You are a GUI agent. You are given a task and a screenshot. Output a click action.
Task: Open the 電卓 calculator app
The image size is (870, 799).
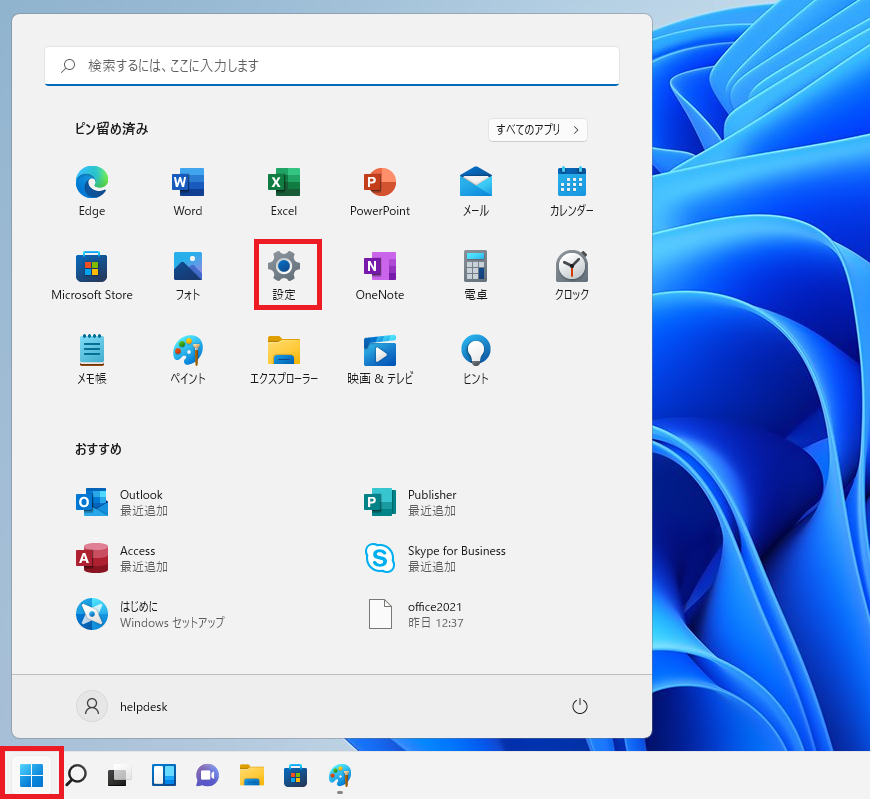(x=476, y=275)
